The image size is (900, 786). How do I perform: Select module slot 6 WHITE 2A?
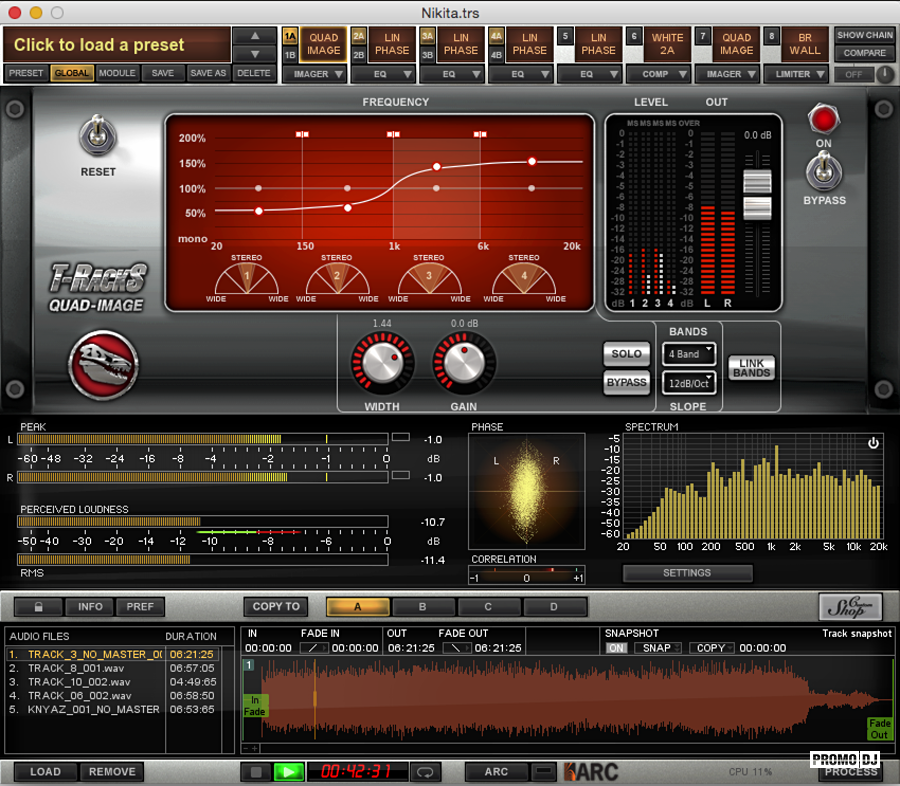coord(667,44)
